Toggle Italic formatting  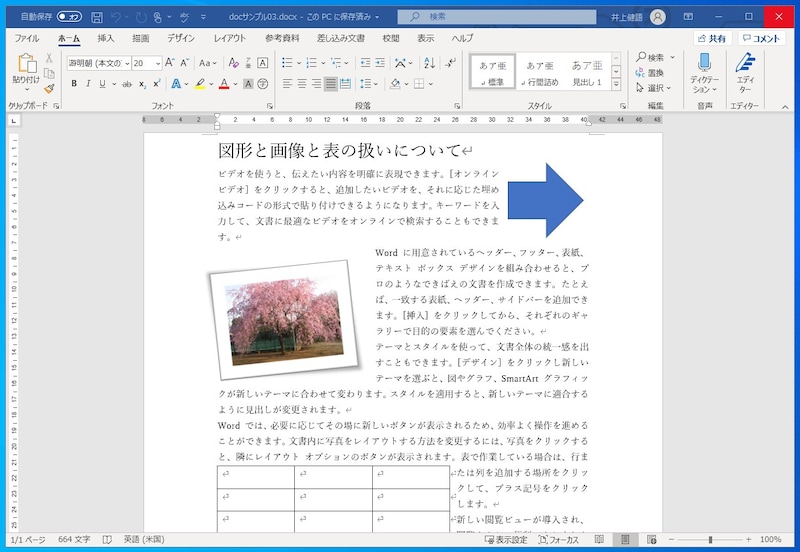pos(90,84)
